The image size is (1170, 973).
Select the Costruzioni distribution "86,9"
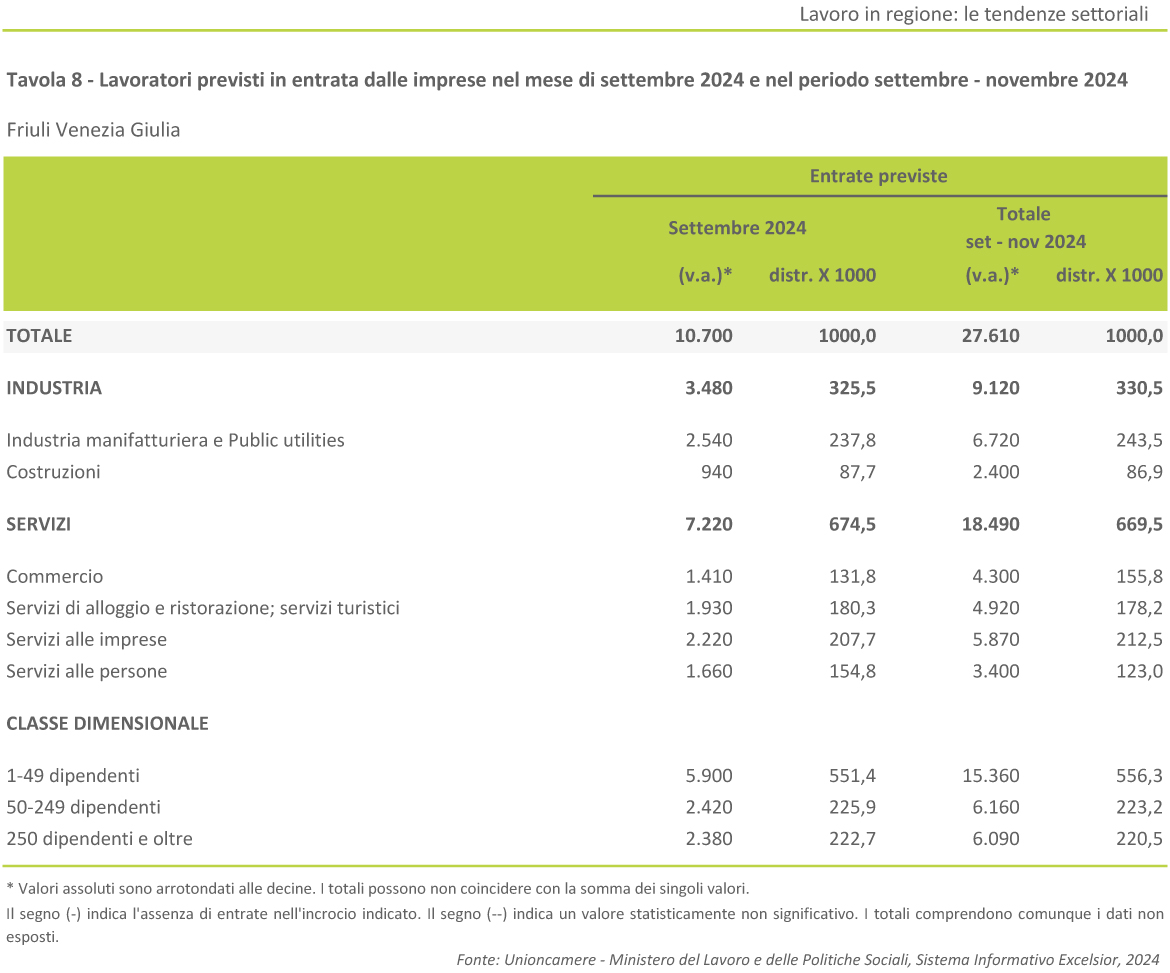coord(1145,472)
